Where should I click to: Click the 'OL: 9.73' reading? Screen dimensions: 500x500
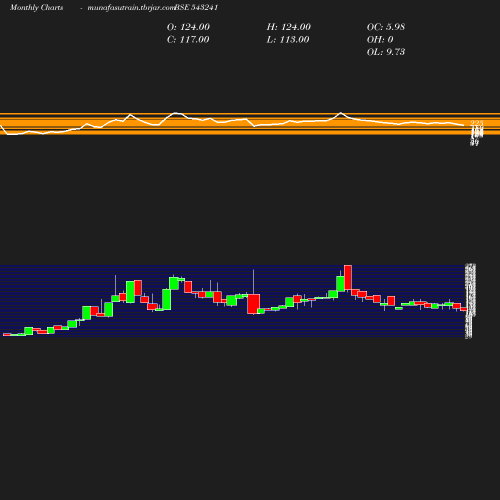pos(386,52)
